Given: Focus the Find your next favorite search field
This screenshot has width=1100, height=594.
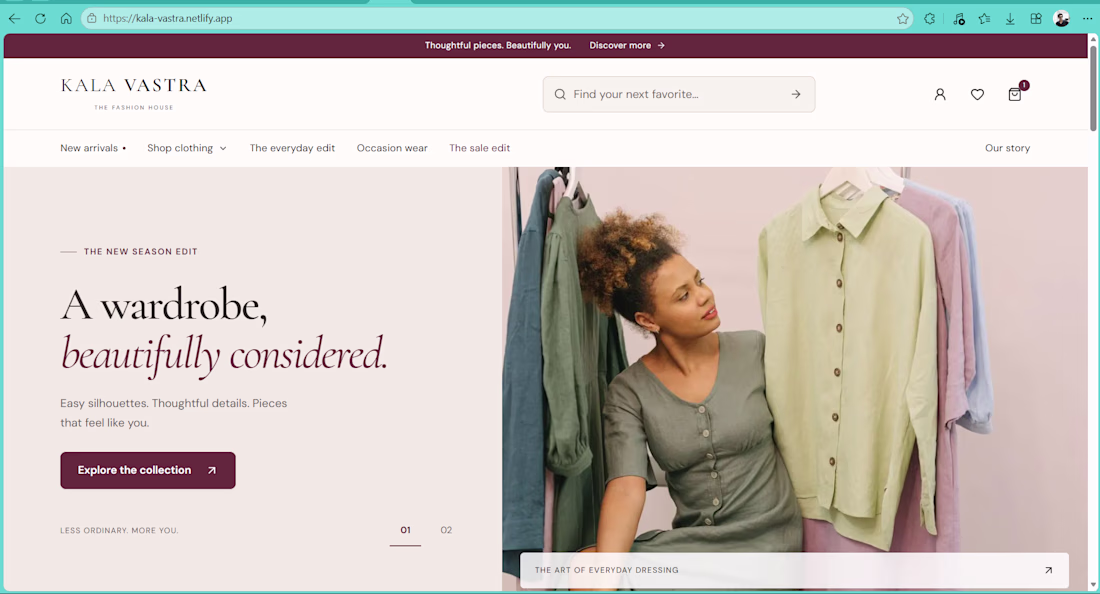Looking at the screenshot, I should click(678, 94).
